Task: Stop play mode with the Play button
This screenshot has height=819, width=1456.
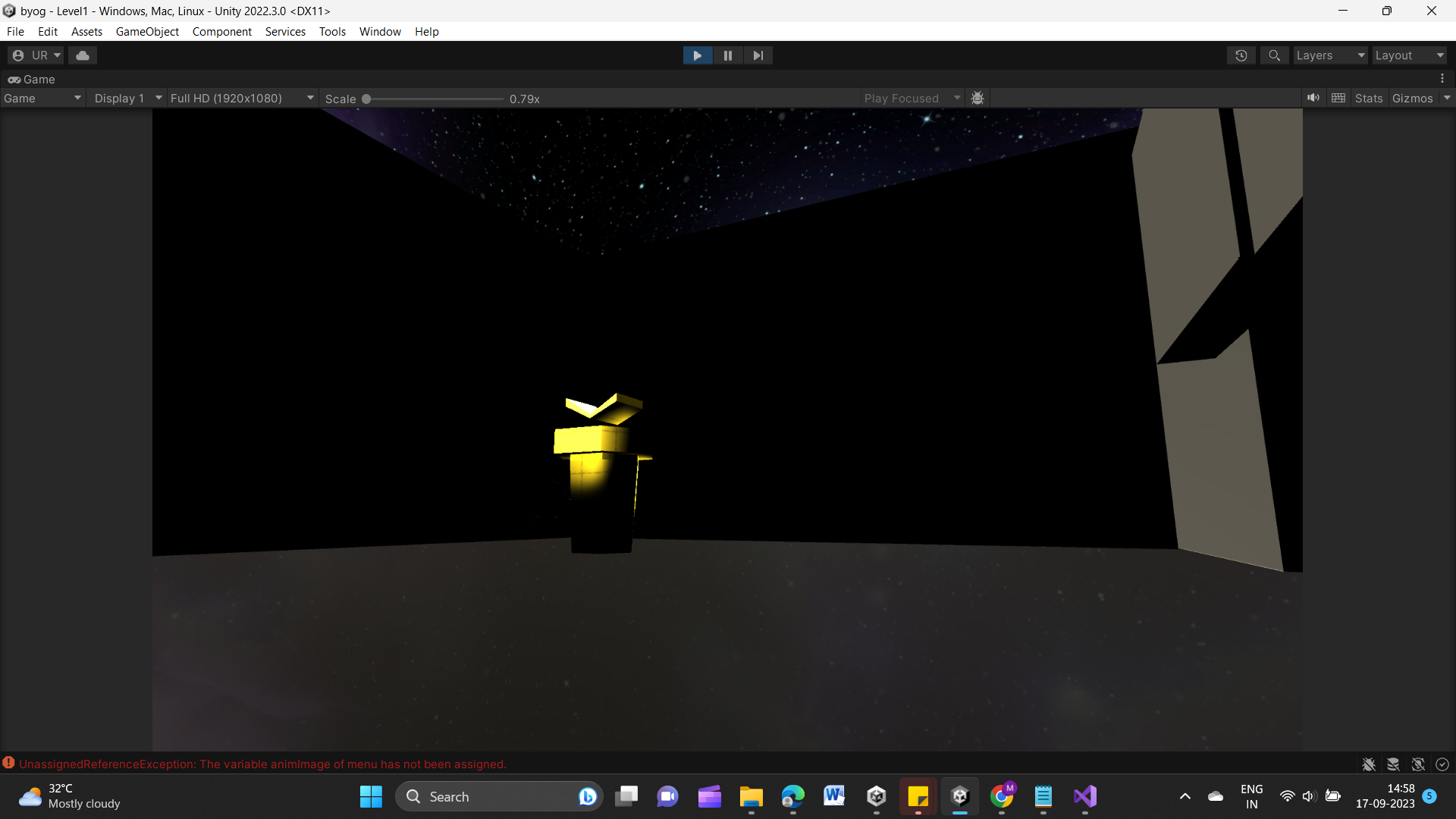Action: 697,55
